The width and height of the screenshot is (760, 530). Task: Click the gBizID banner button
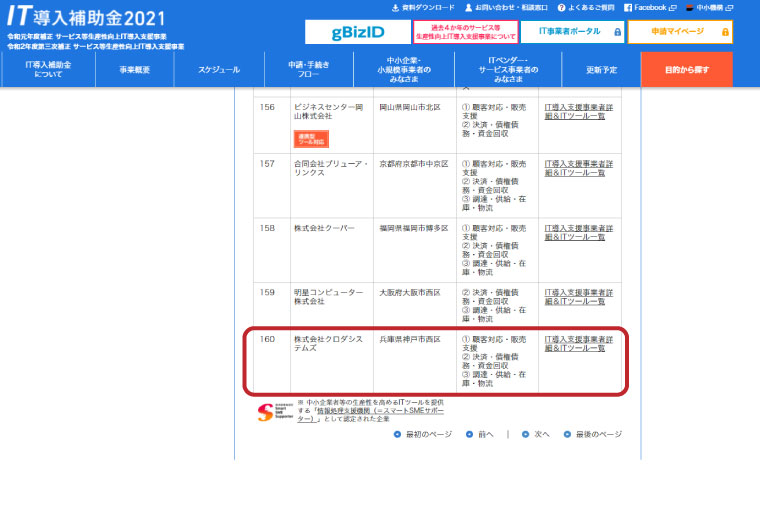tap(358, 32)
